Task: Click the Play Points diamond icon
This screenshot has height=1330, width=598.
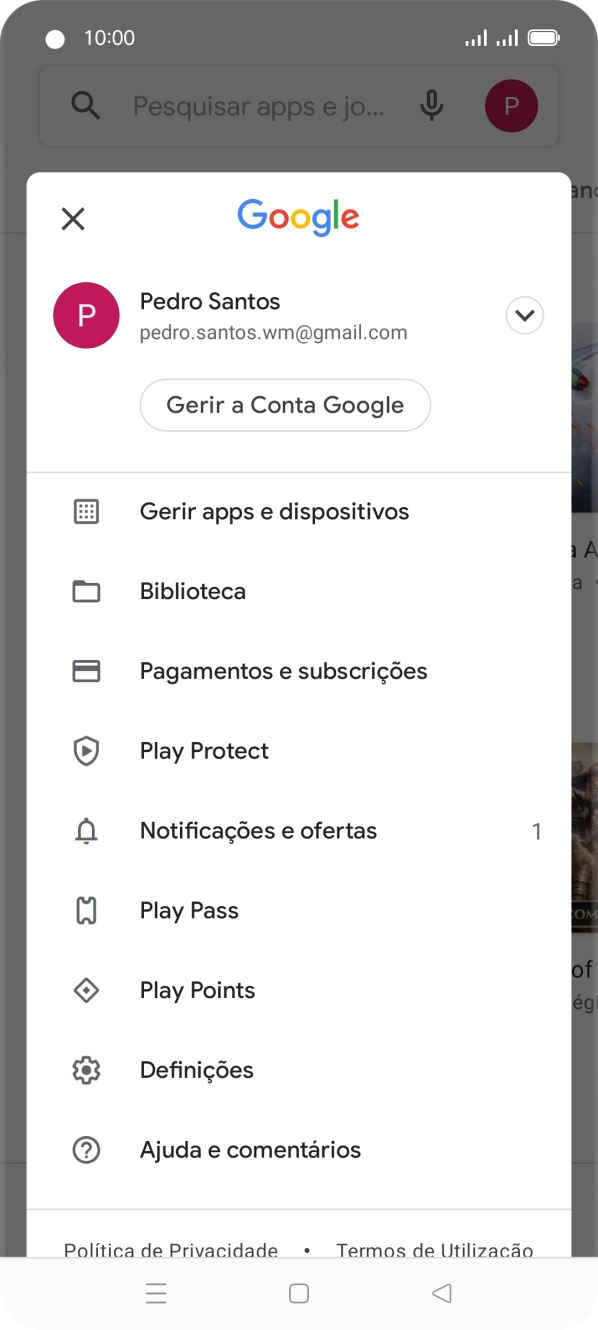Action: tap(87, 990)
